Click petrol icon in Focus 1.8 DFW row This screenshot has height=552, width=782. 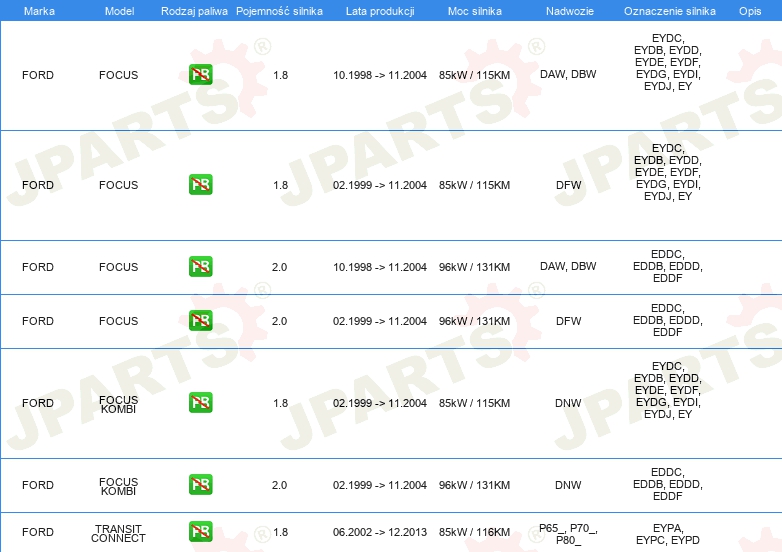[x=200, y=184]
